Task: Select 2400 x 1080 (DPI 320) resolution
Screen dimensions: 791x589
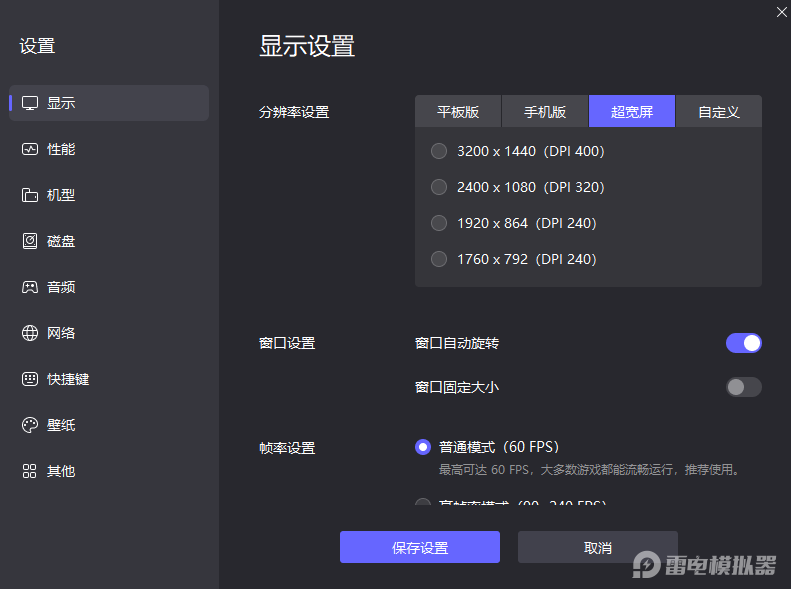Action: point(518,187)
